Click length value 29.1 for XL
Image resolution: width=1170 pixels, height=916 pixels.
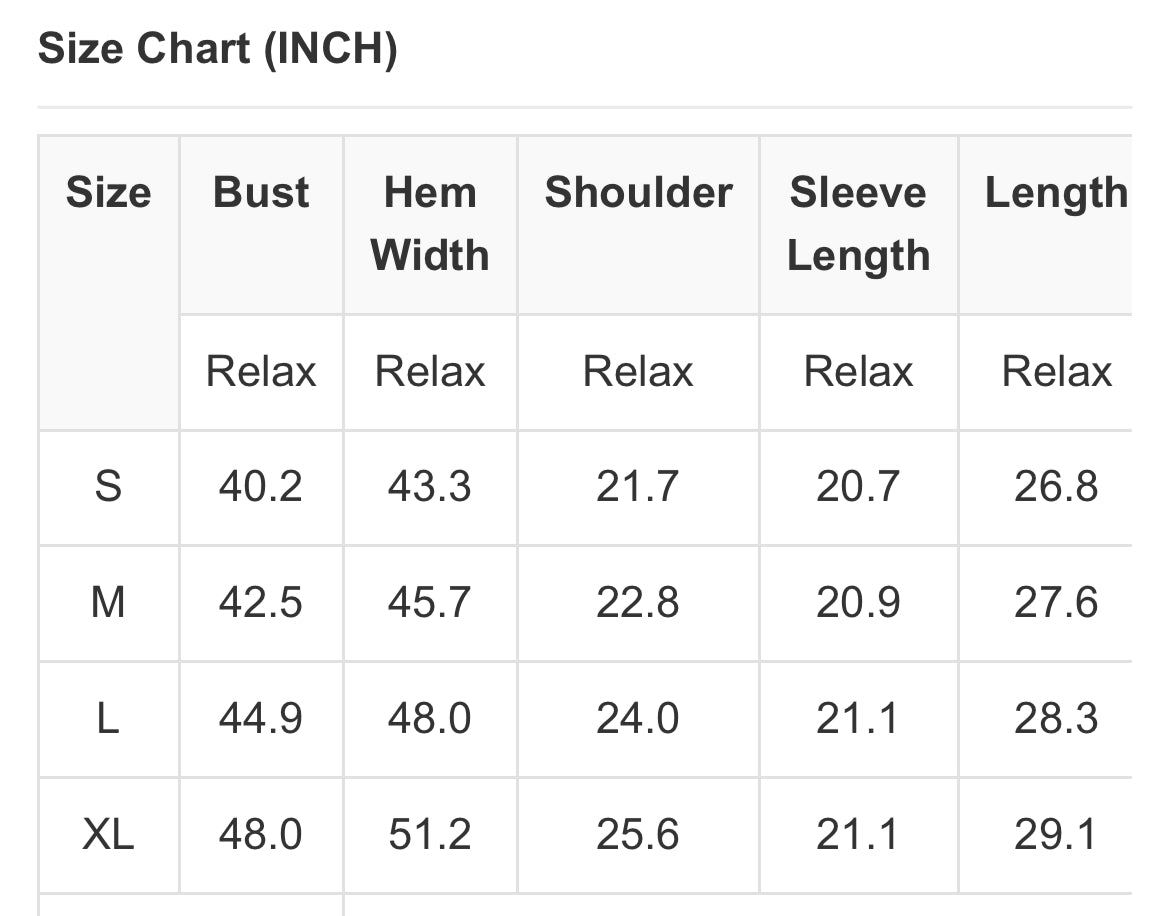click(x=1055, y=834)
